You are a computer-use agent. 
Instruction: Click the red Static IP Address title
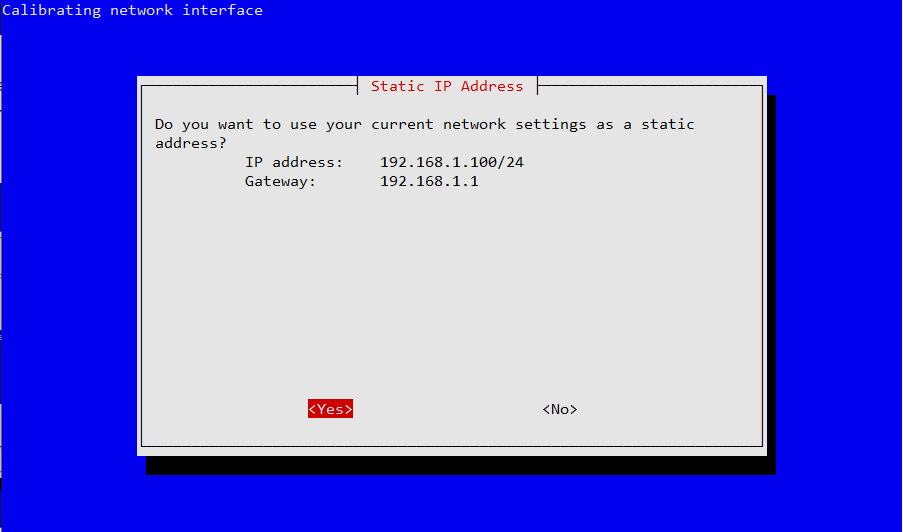(x=447, y=86)
